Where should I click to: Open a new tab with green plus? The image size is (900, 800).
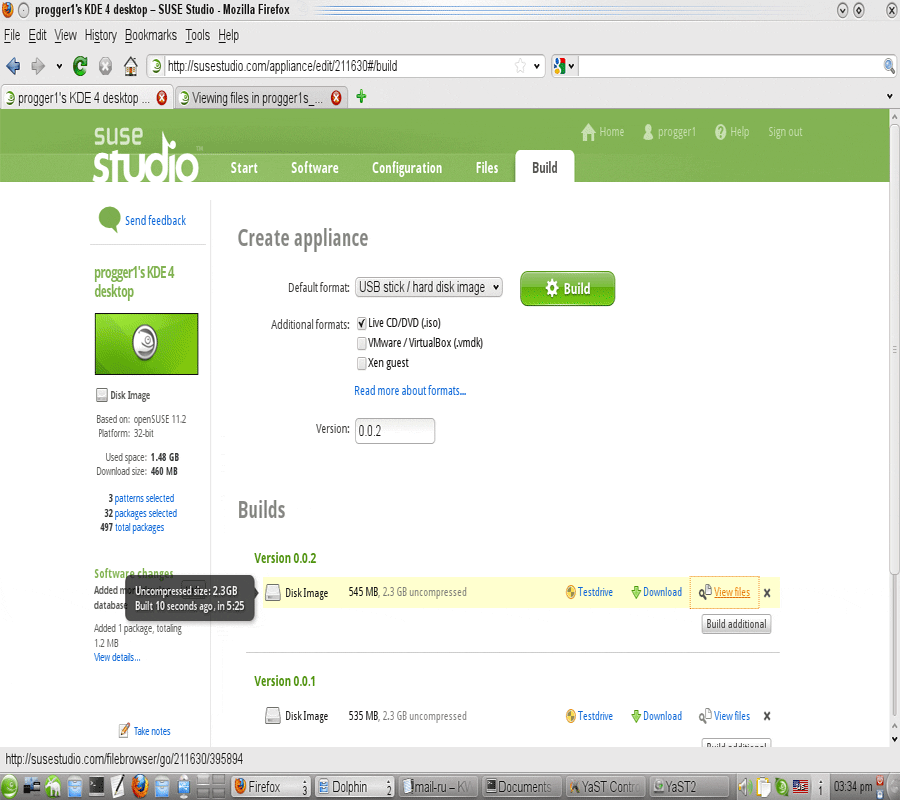point(361,96)
